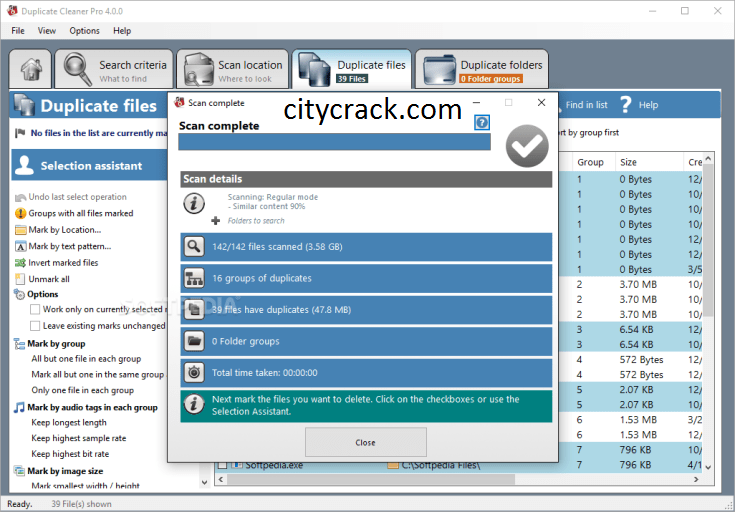Select All but one file in each group
Viewport: 735px width, 512px height.
tap(86, 359)
